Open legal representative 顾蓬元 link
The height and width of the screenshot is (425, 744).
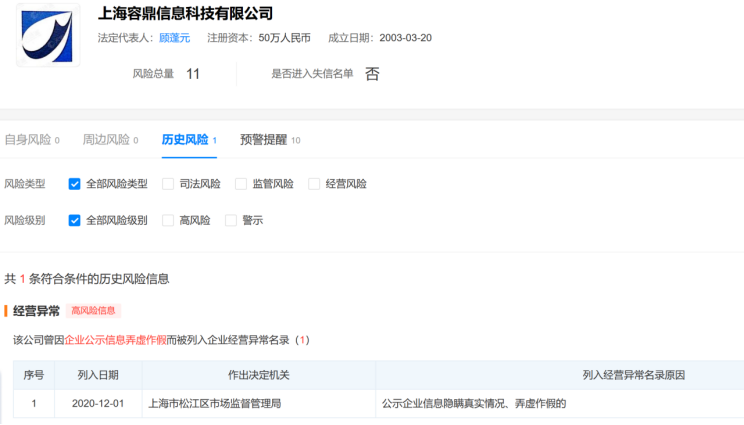(175, 38)
